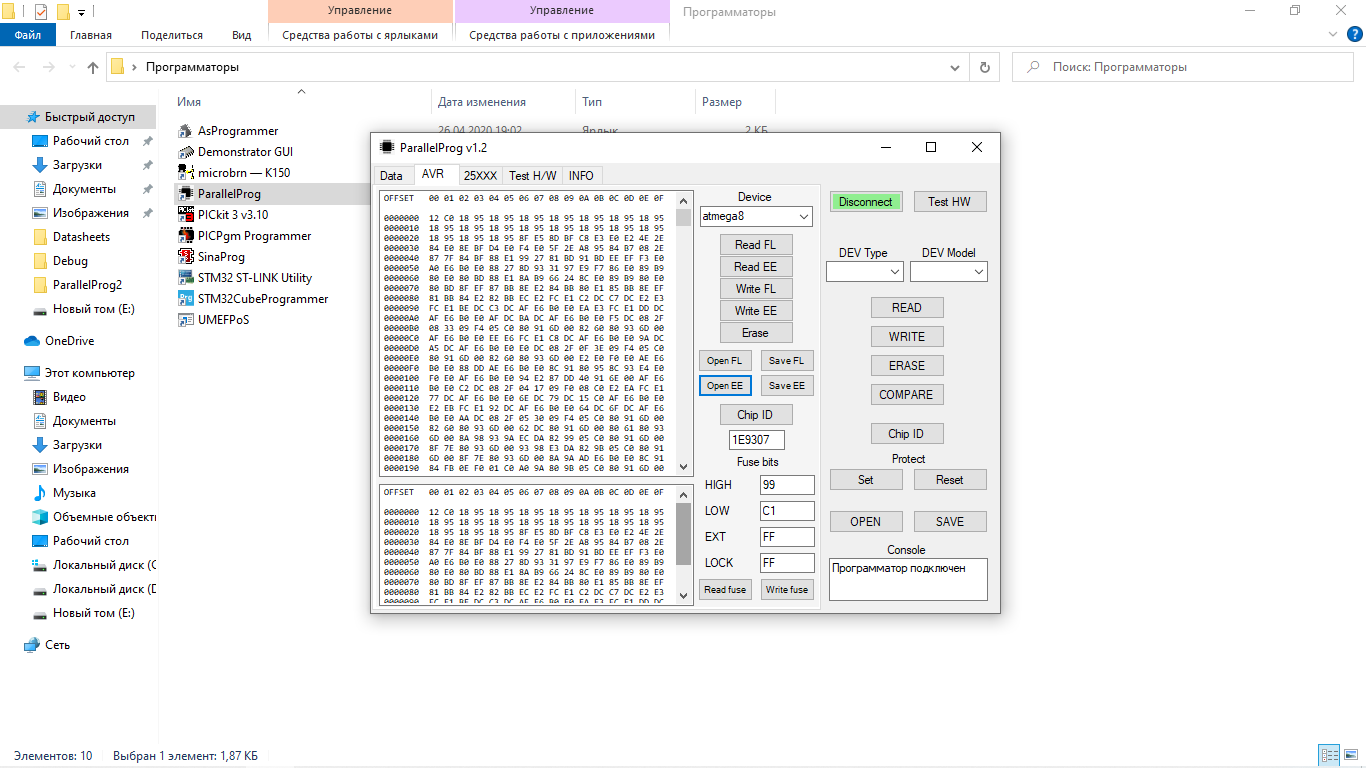Click the Reset protect button
Viewport: 1366px width, 768px height.
(x=950, y=480)
